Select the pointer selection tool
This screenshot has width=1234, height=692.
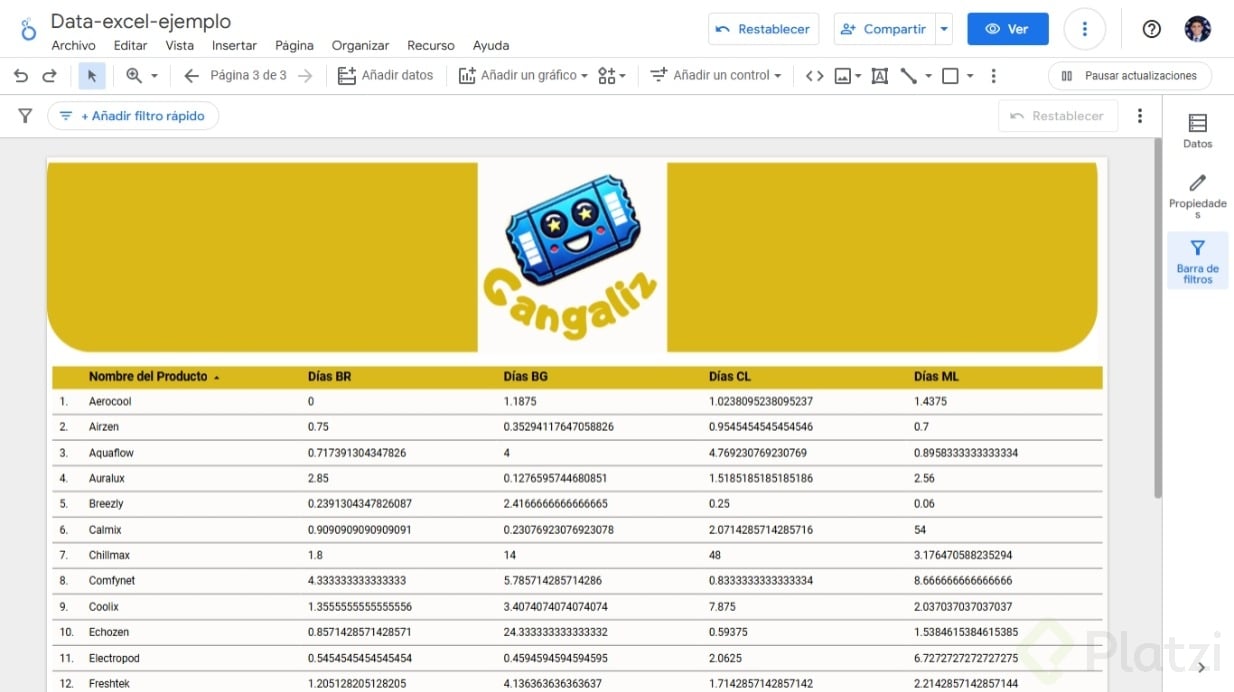tap(92, 76)
